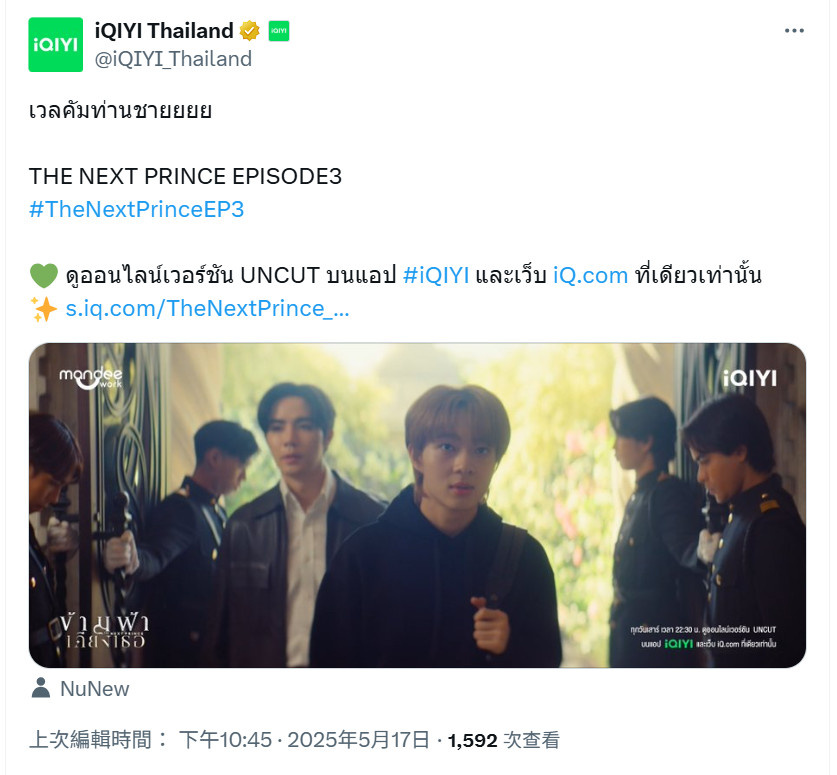
Task: Follow the iQ.com link
Action: point(590,275)
